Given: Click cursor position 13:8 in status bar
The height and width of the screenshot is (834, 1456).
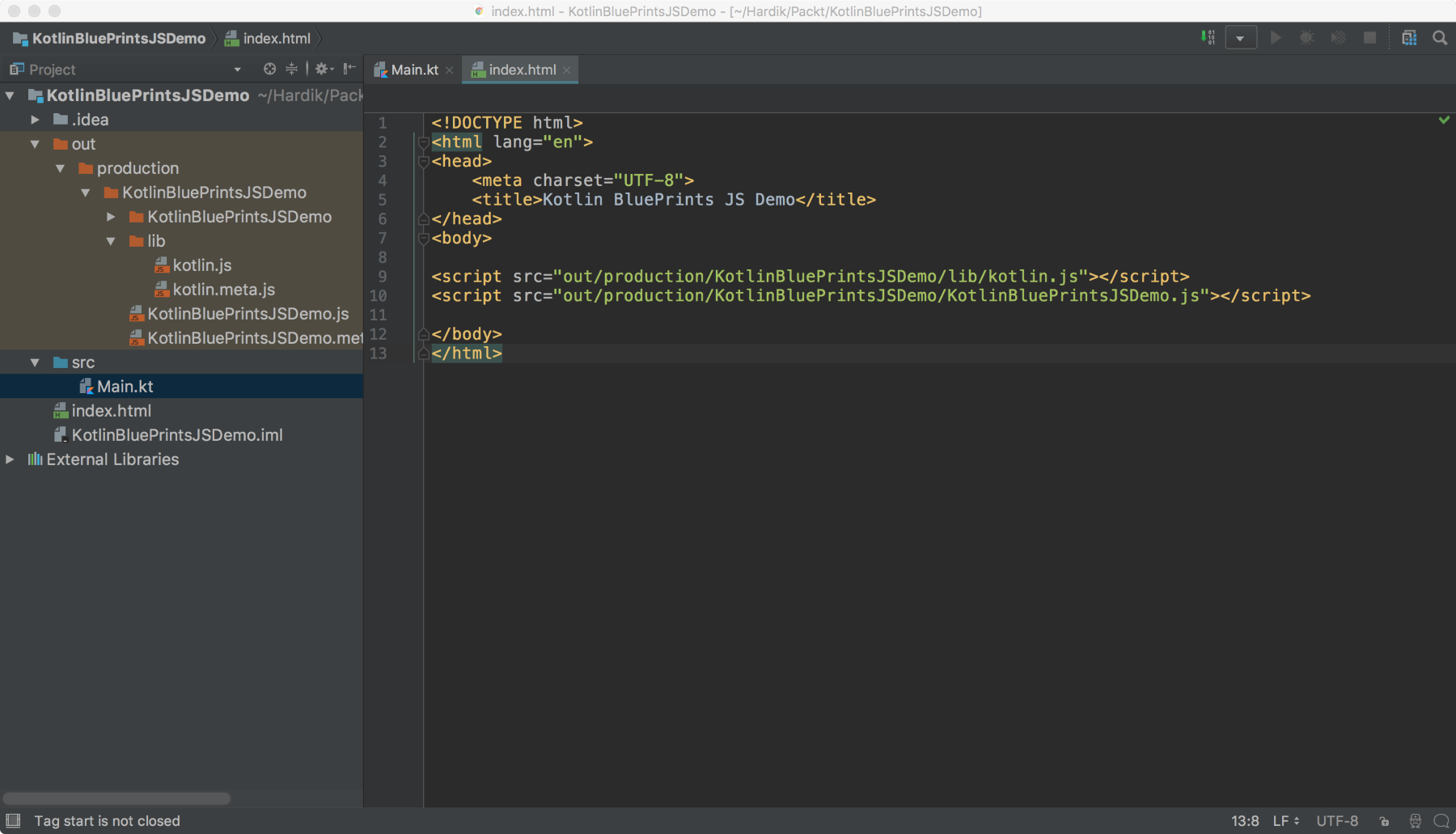Looking at the screenshot, I should point(1245,820).
